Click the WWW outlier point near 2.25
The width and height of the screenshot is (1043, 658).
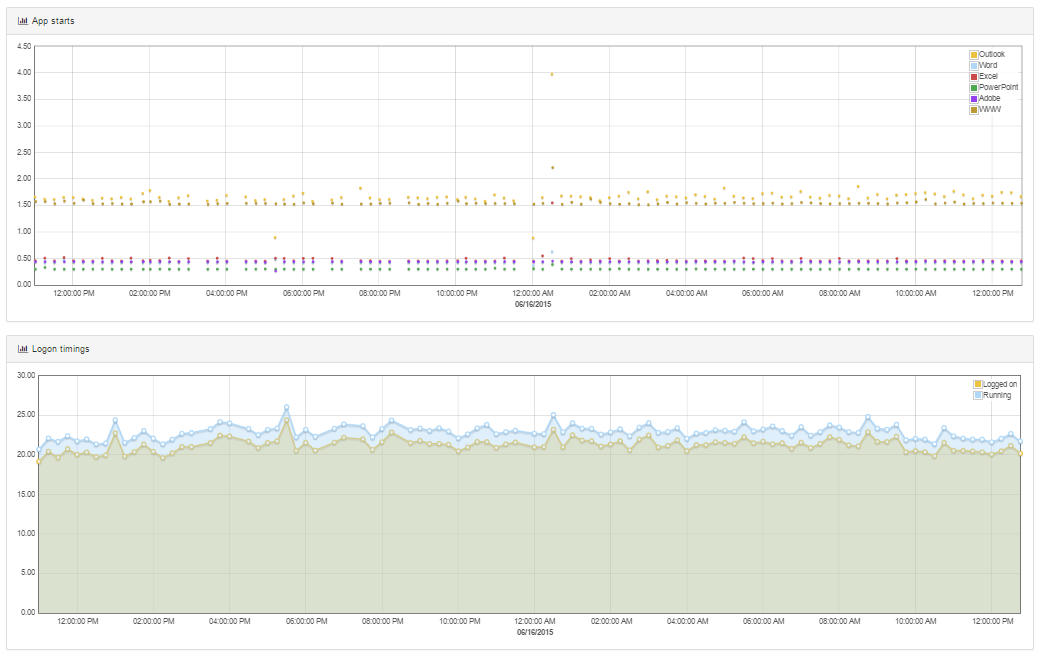(x=553, y=168)
